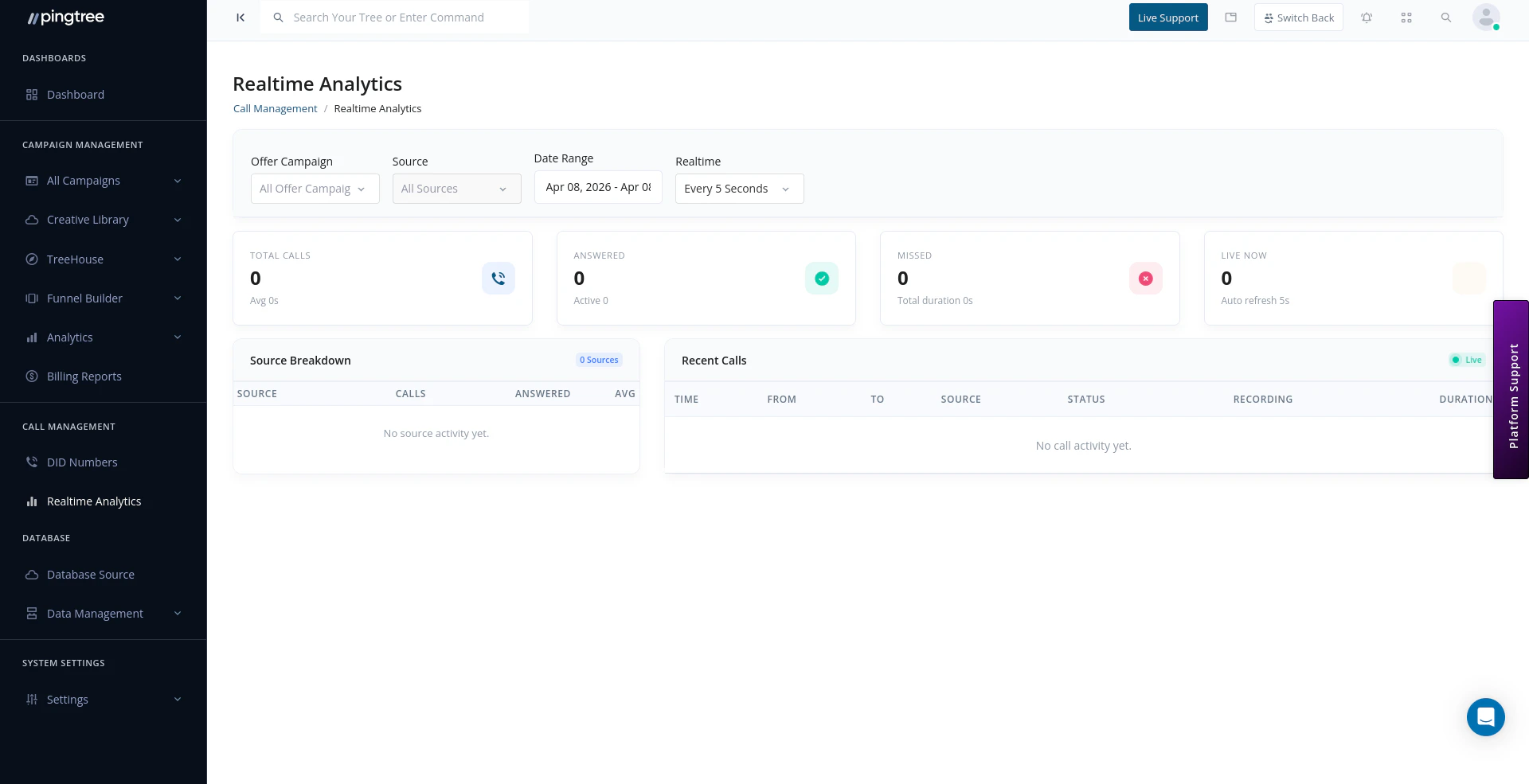Open the All Offer Campaigns dropdown

pos(315,188)
